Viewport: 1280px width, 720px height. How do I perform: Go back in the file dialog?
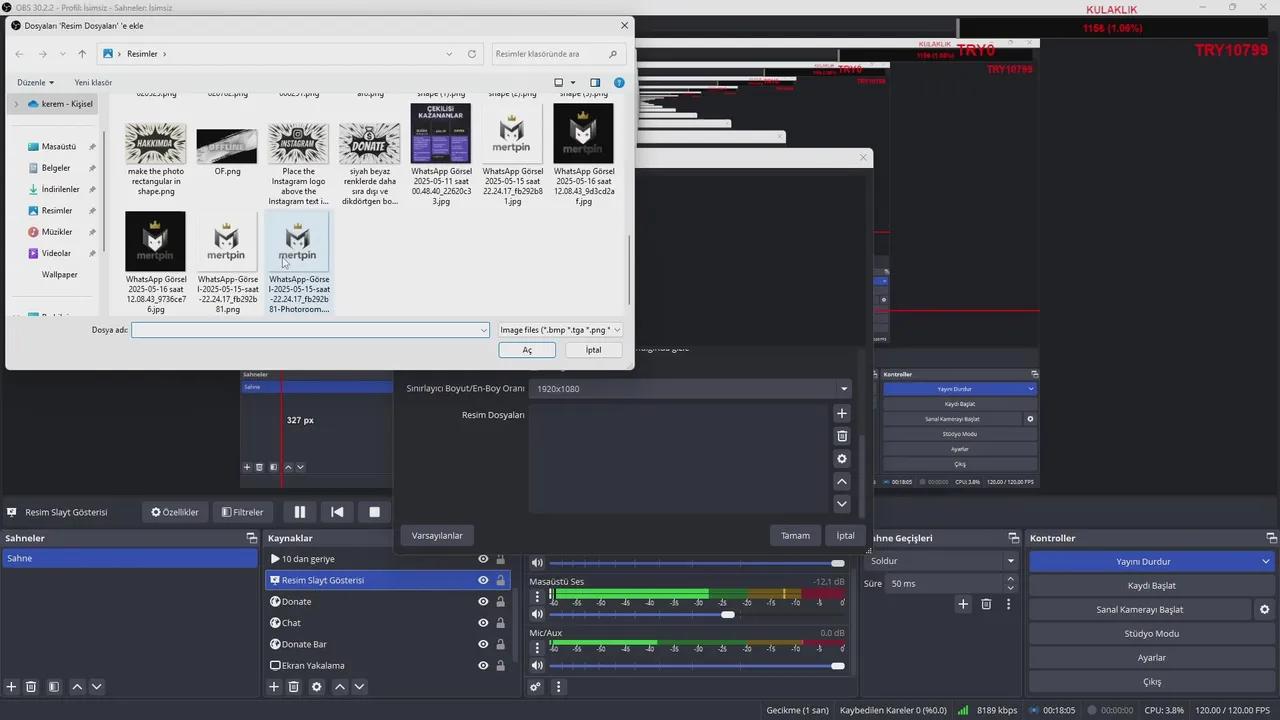tap(20, 54)
